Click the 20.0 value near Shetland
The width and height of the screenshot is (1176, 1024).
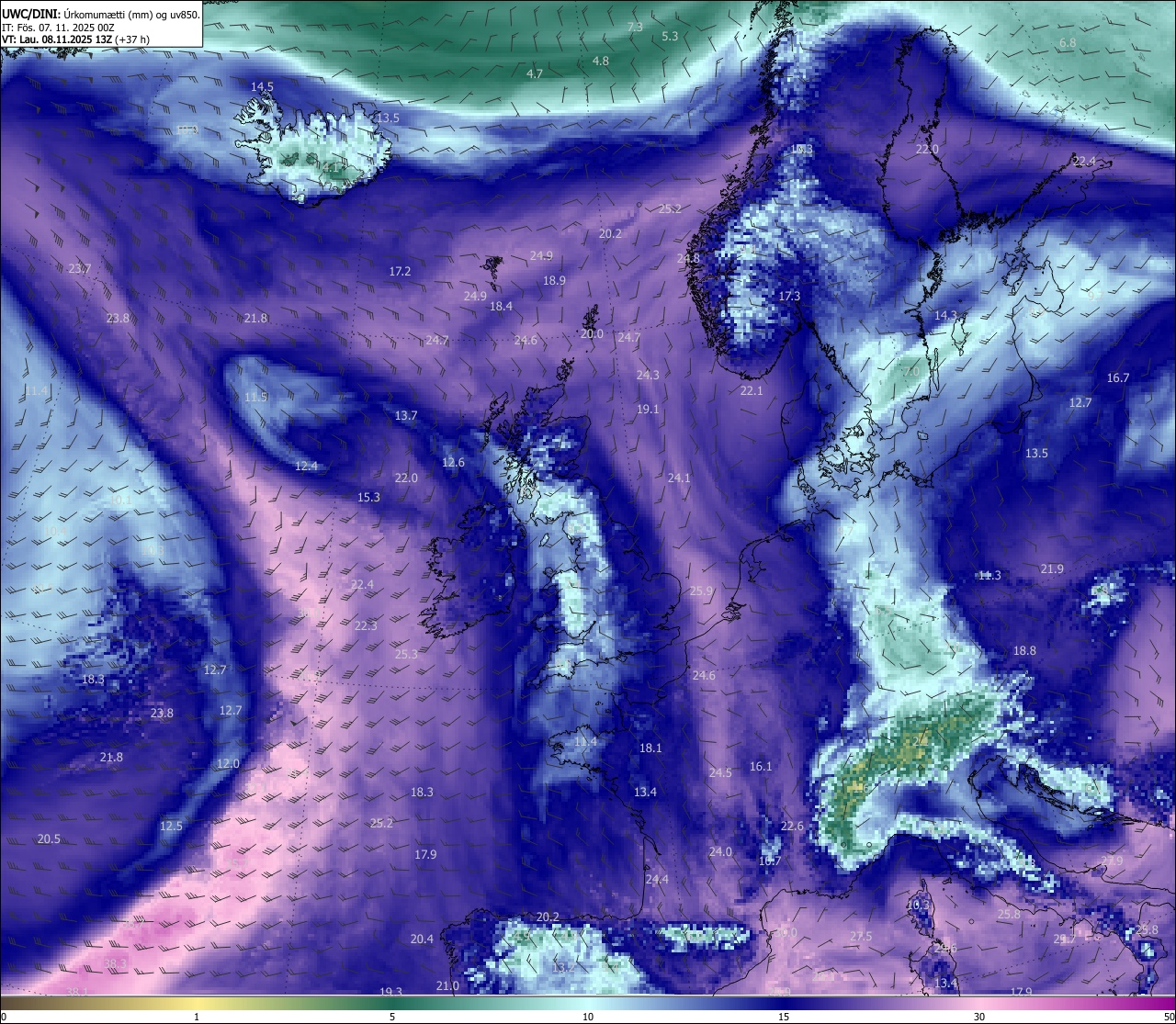tap(592, 333)
